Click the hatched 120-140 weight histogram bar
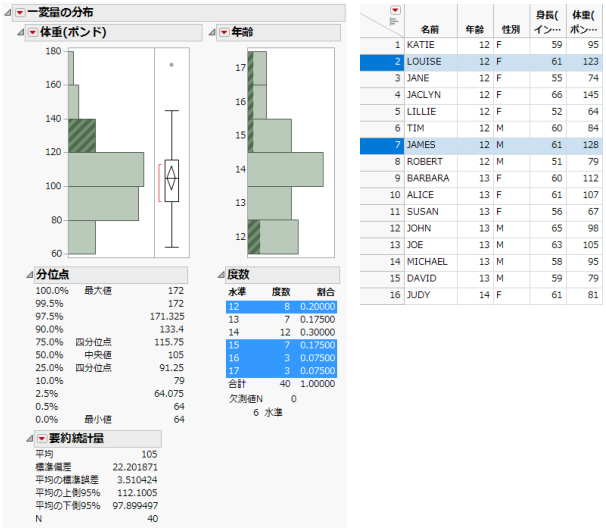The height and width of the screenshot is (530, 606). (x=82, y=136)
